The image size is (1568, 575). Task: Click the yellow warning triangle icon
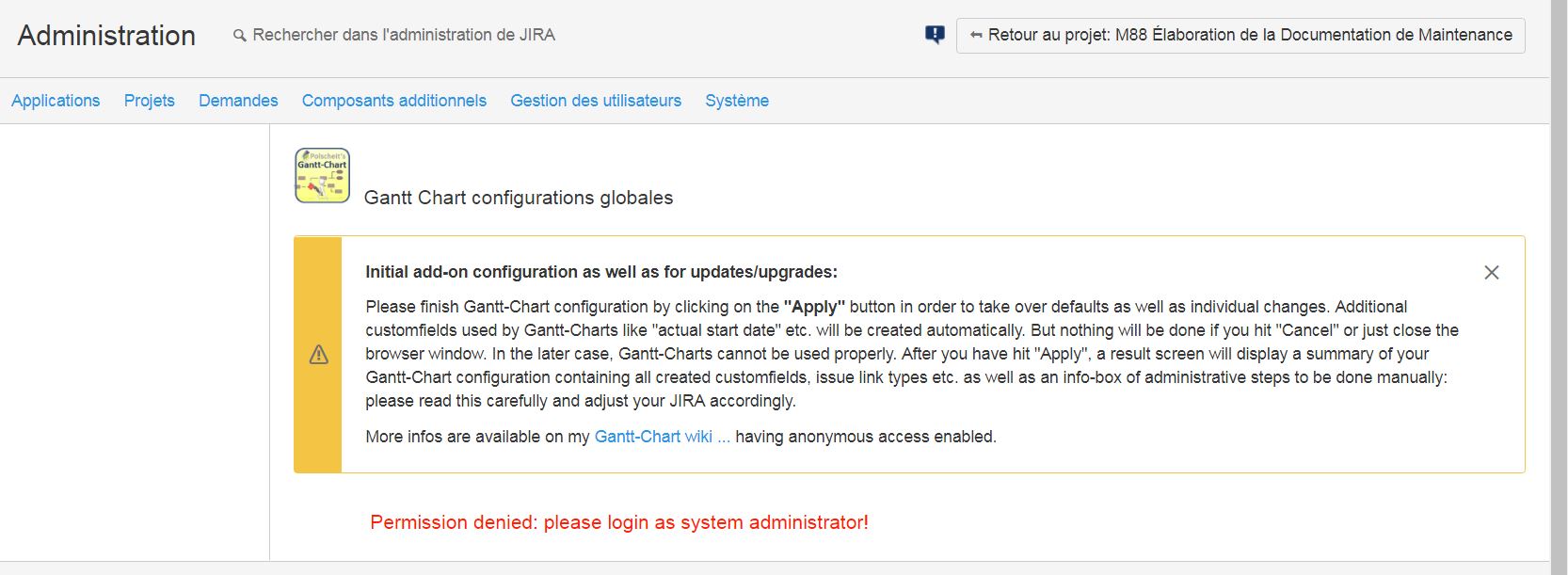pyautogui.click(x=319, y=355)
